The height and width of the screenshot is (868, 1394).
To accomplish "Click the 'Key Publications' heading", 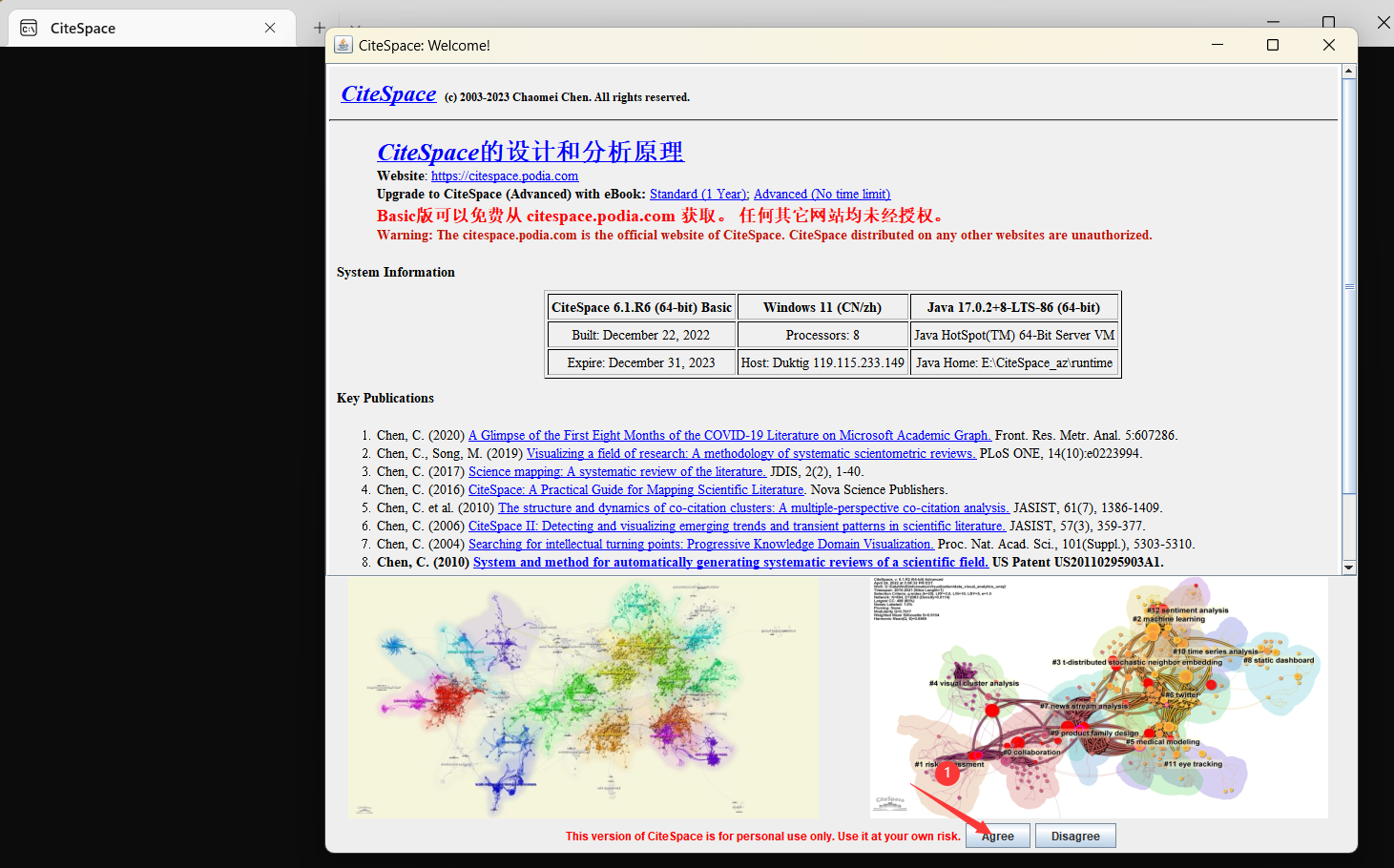I will (x=385, y=398).
